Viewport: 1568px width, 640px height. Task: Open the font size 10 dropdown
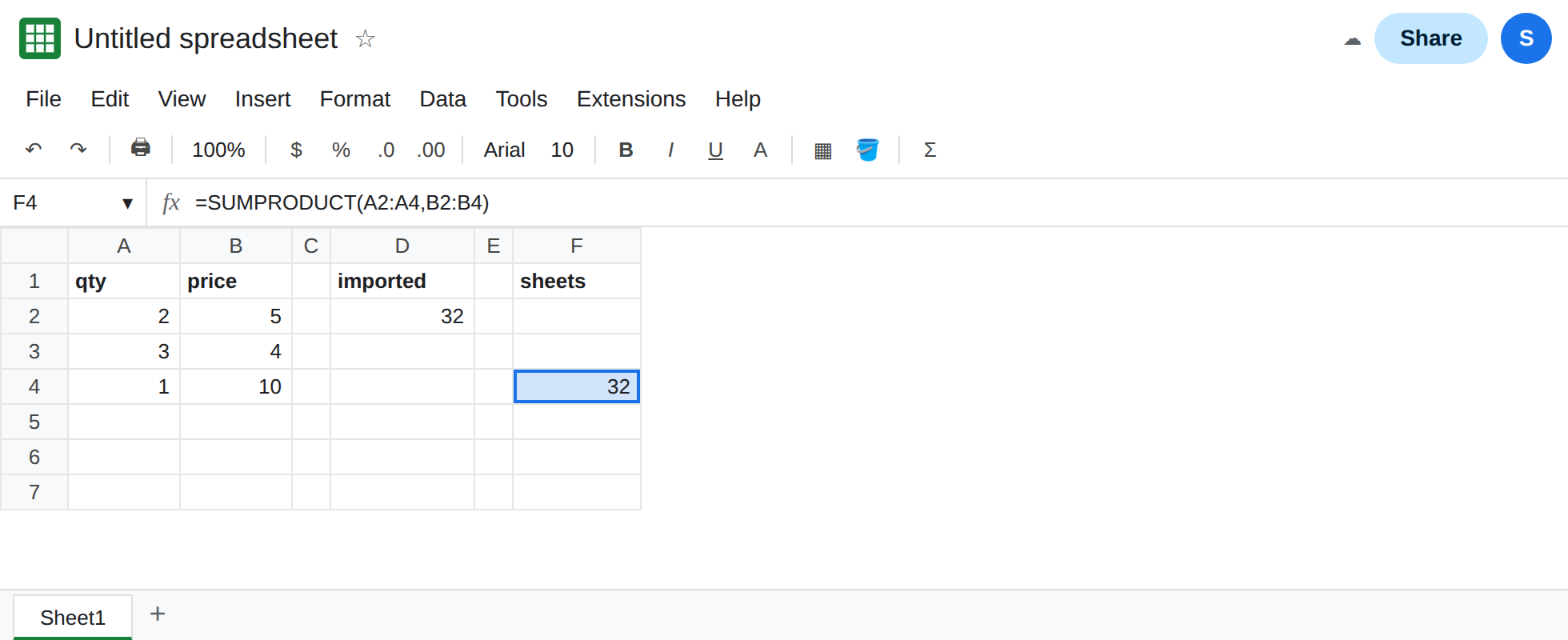tap(562, 150)
